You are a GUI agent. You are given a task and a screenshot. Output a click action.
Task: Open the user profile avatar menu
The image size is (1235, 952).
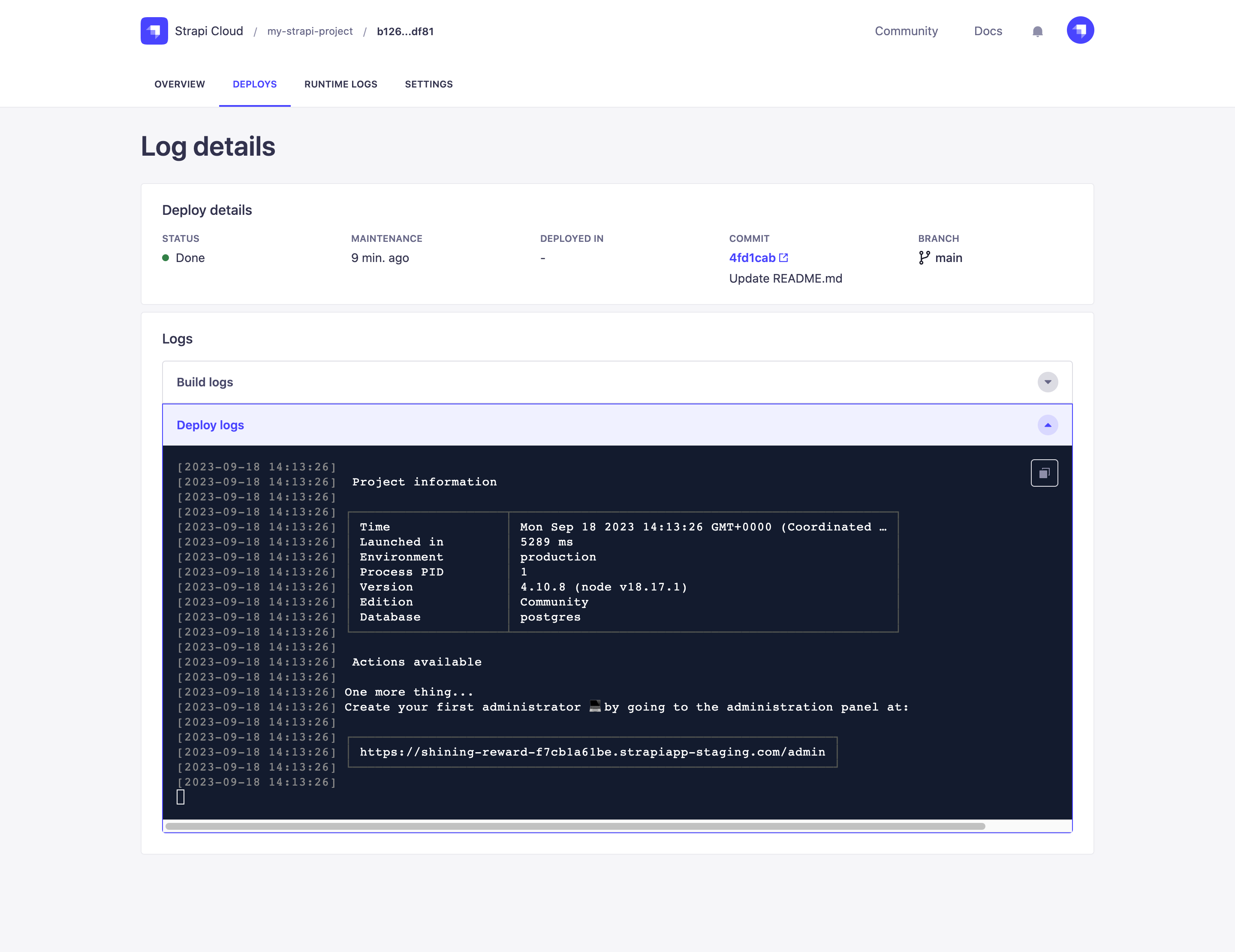point(1080,30)
